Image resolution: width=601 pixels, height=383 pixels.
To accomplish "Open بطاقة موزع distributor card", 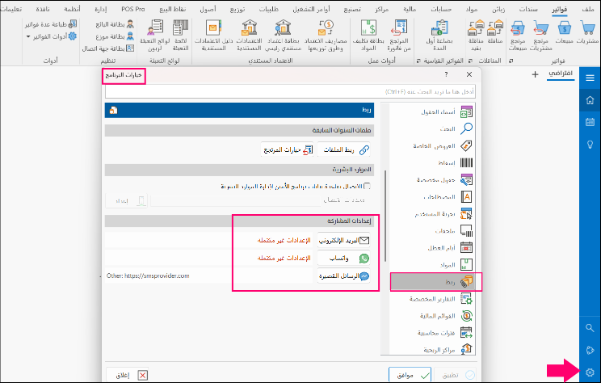I will point(115,36).
